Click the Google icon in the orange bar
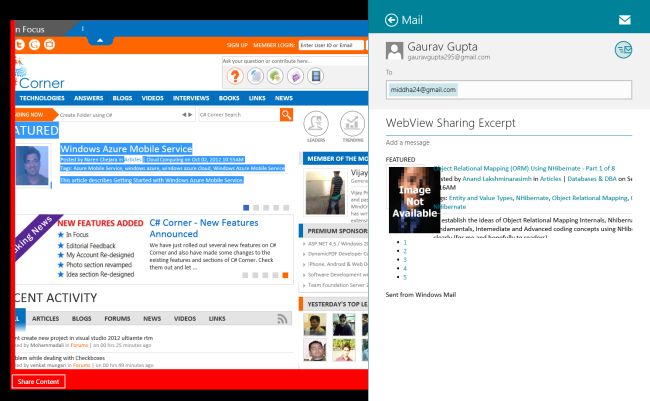The width and height of the screenshot is (650, 401). click(x=34, y=44)
